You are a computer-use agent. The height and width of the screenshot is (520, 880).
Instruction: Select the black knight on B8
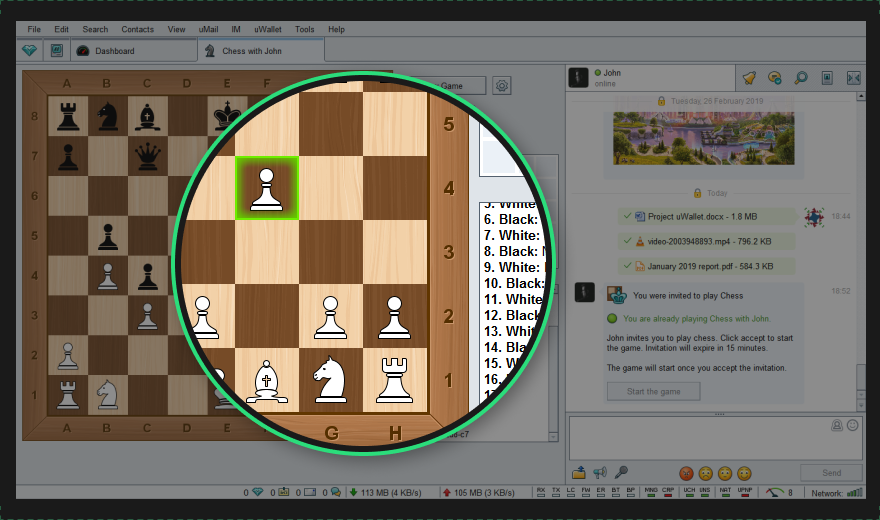click(108, 116)
